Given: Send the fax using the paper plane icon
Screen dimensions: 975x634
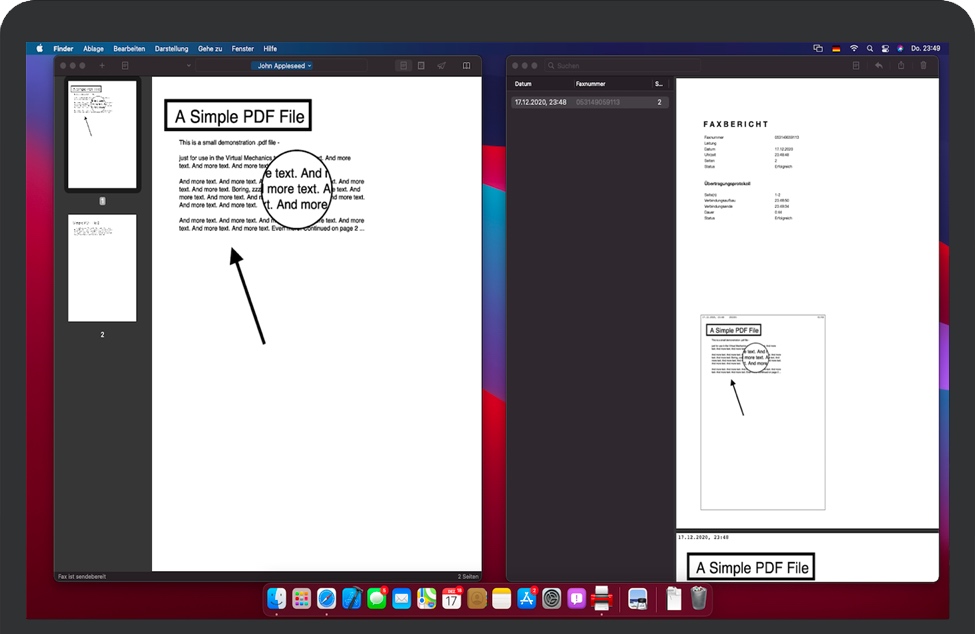Looking at the screenshot, I should coord(441,65).
